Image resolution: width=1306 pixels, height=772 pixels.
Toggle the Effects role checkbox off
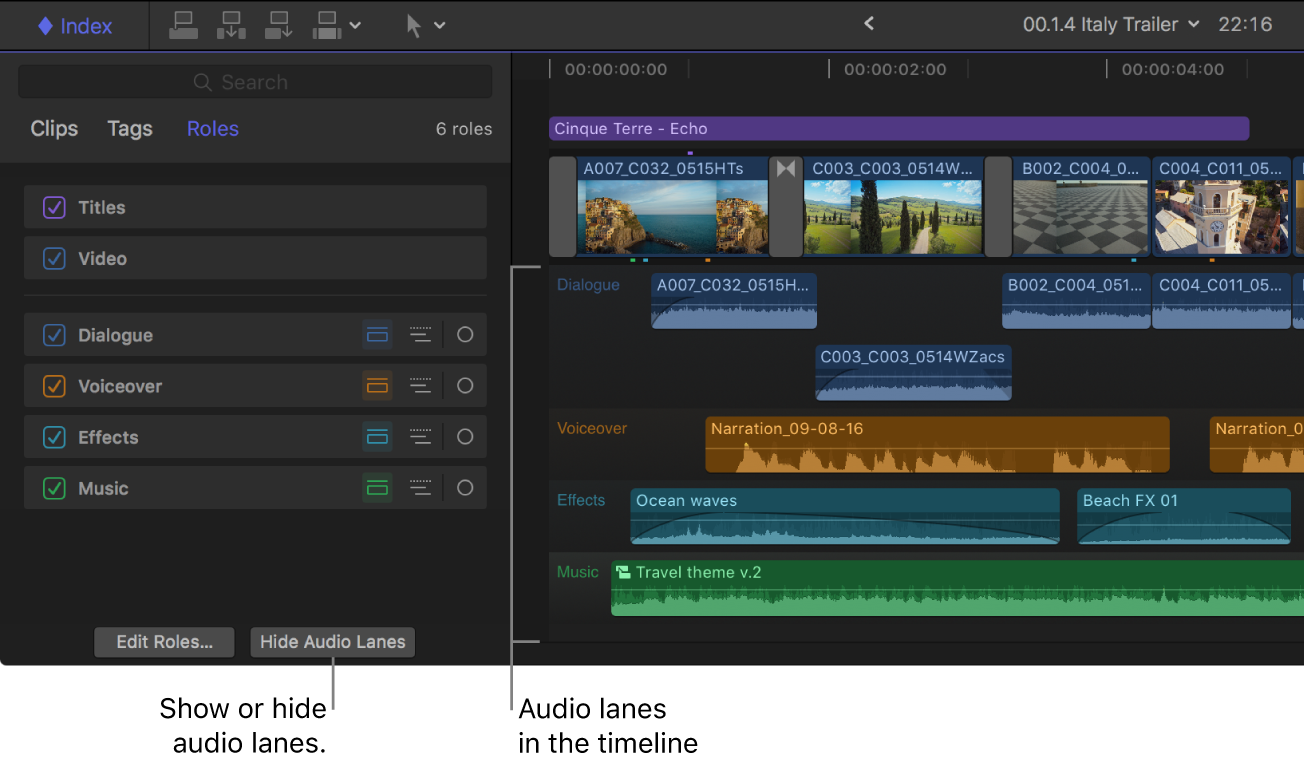pos(54,436)
